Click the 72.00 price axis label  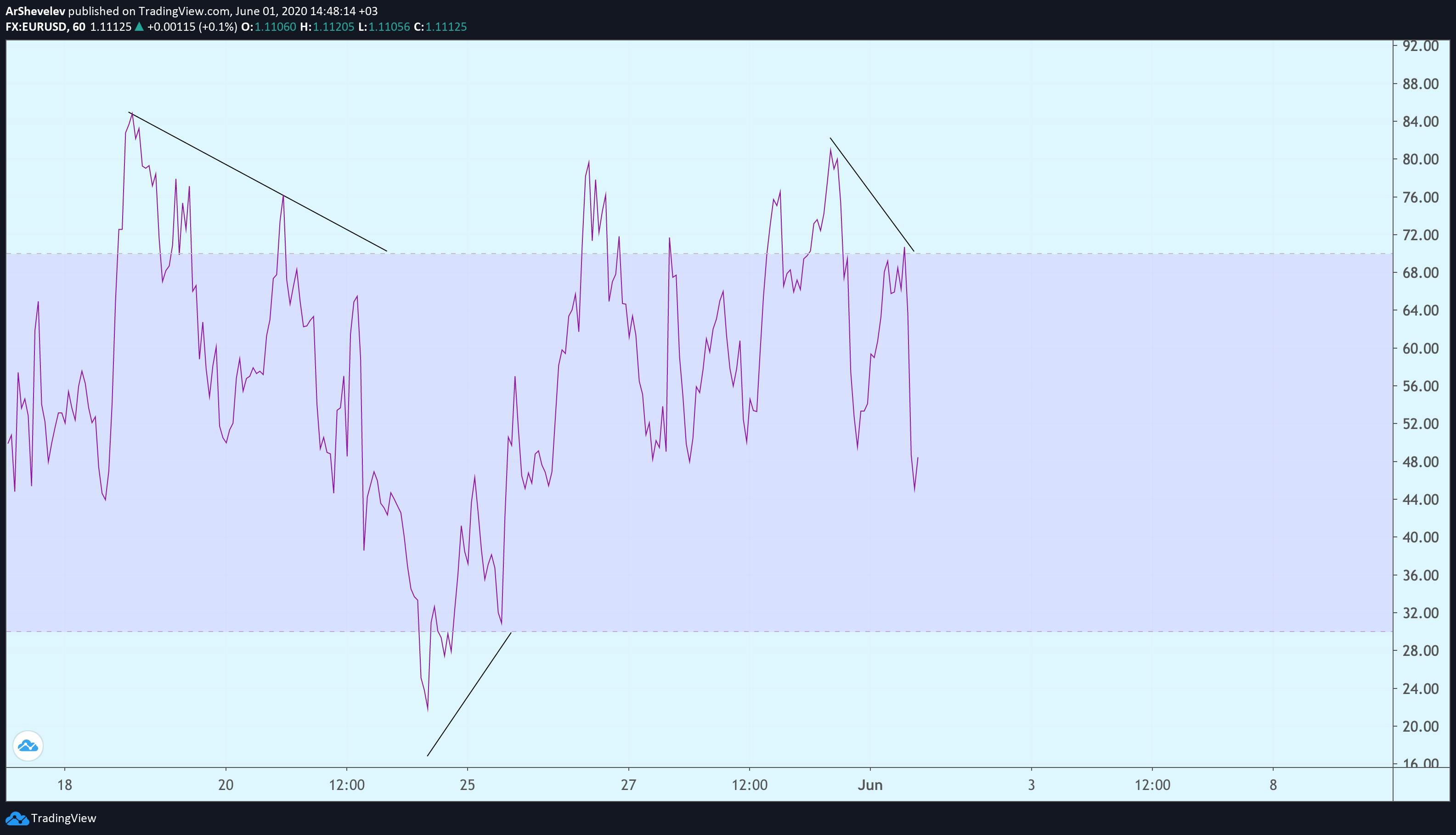pos(1421,235)
